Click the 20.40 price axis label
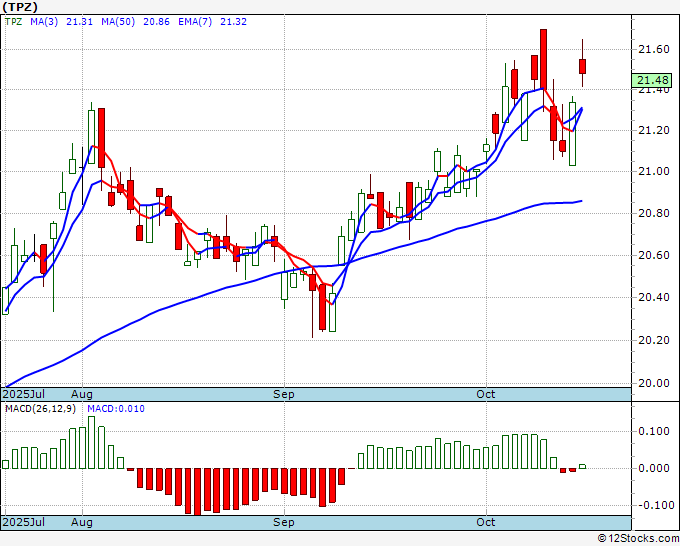 654,297
